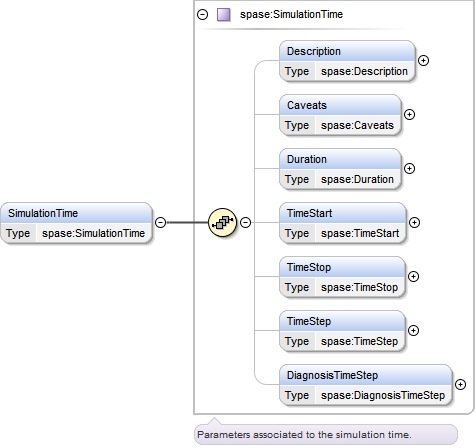This screenshot has height=448, width=476.
Task: Select the TimeStep element header
Action: coord(342,321)
